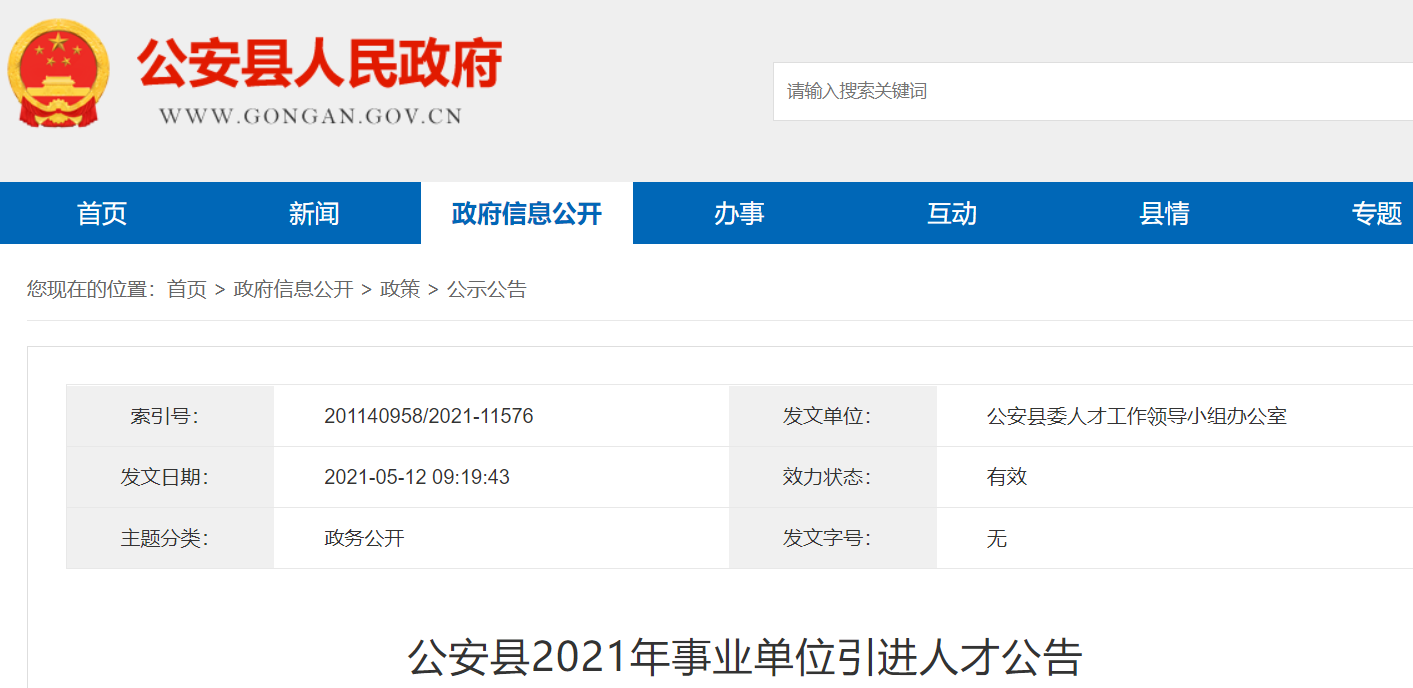The width and height of the screenshot is (1413, 688).
Task: Open the 互动 navigation tab
Action: [x=952, y=213]
